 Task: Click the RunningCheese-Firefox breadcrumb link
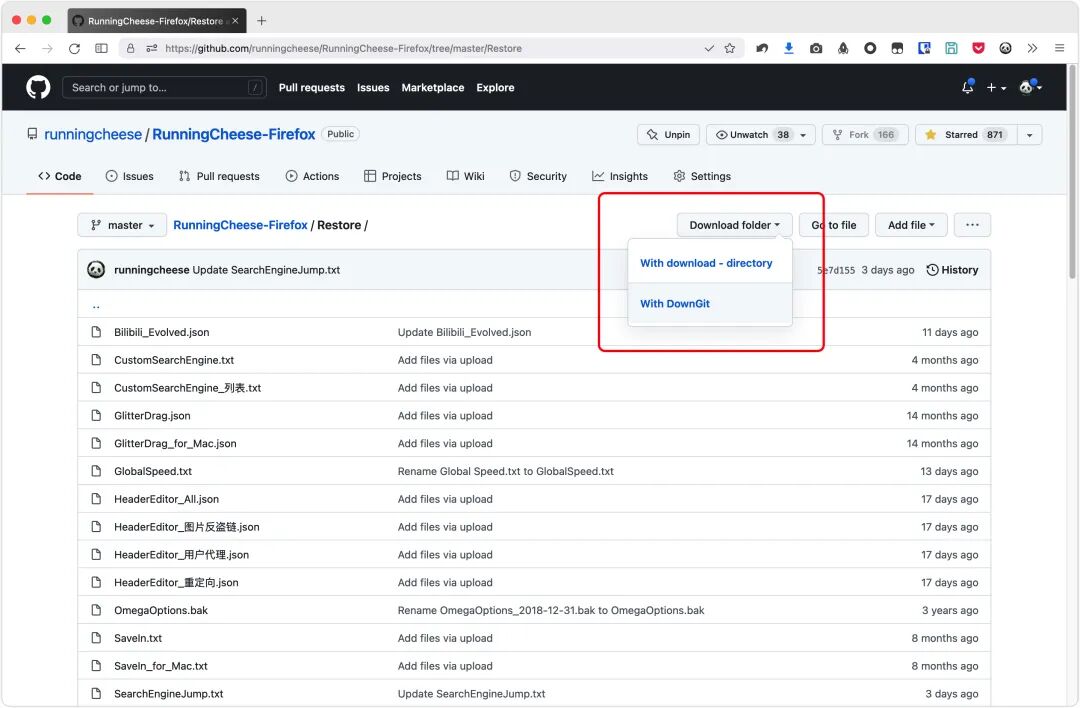[x=240, y=225]
